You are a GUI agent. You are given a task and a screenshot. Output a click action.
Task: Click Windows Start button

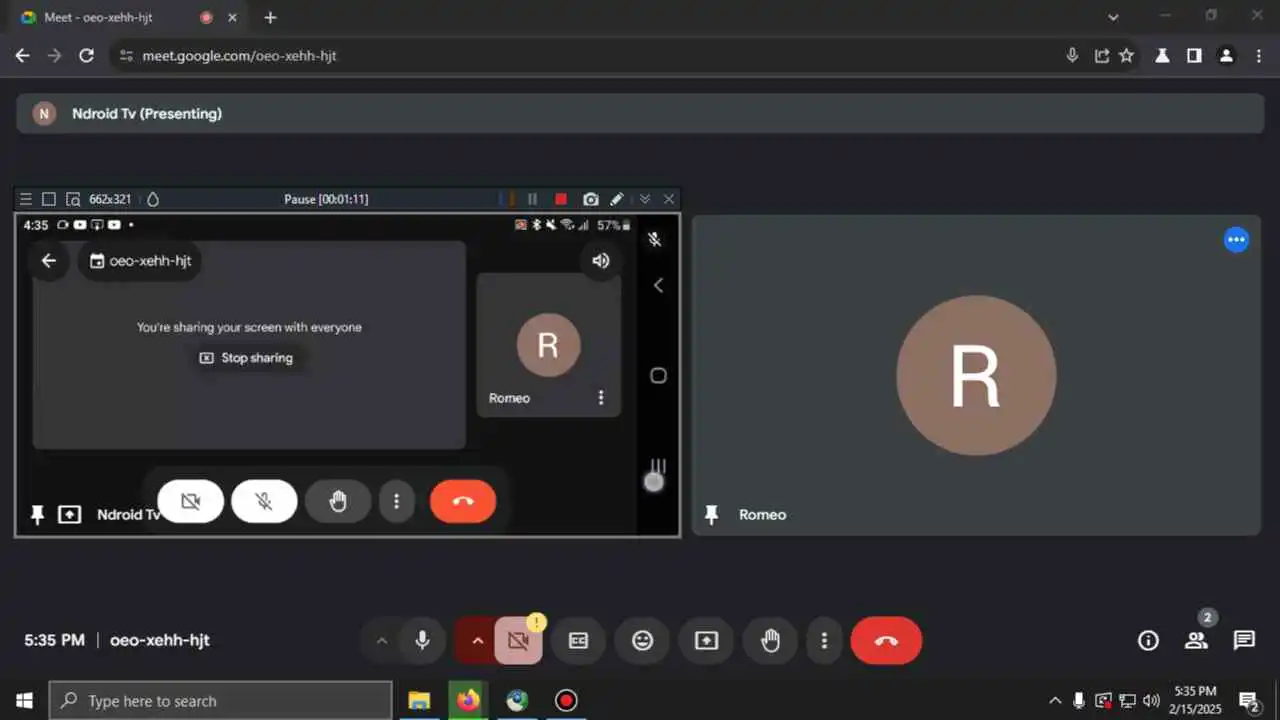coord(24,701)
